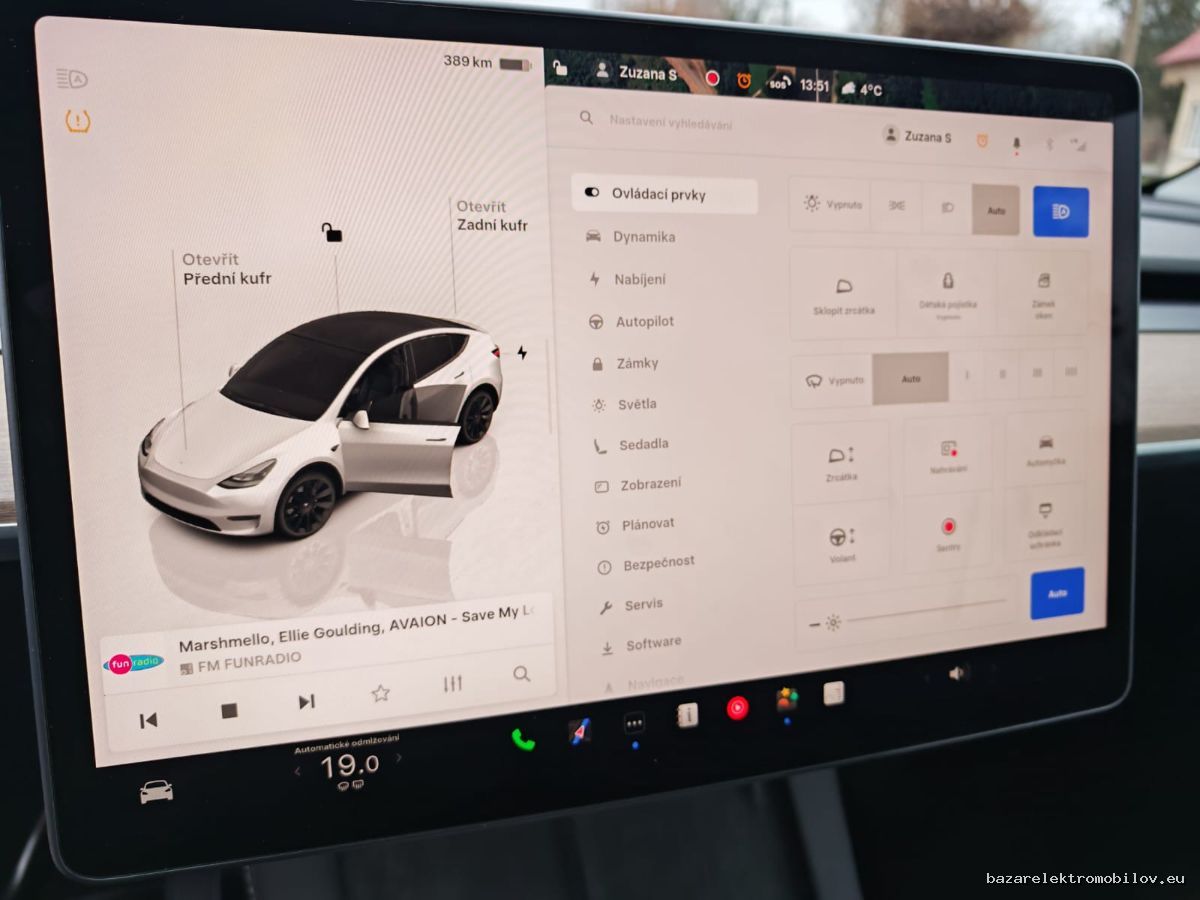Adjust the display brightness slider

(906, 613)
